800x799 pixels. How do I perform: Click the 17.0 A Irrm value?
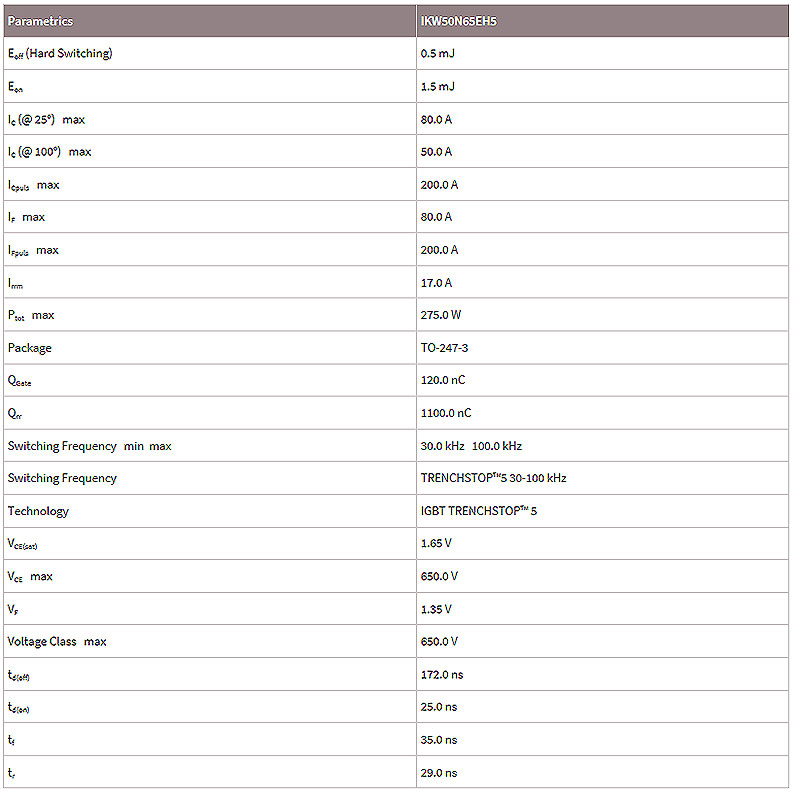click(x=437, y=283)
